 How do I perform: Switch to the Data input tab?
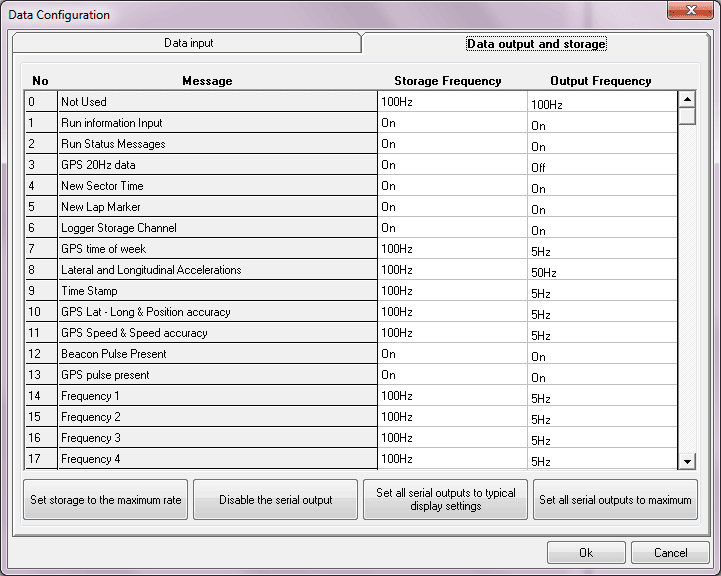click(188, 43)
